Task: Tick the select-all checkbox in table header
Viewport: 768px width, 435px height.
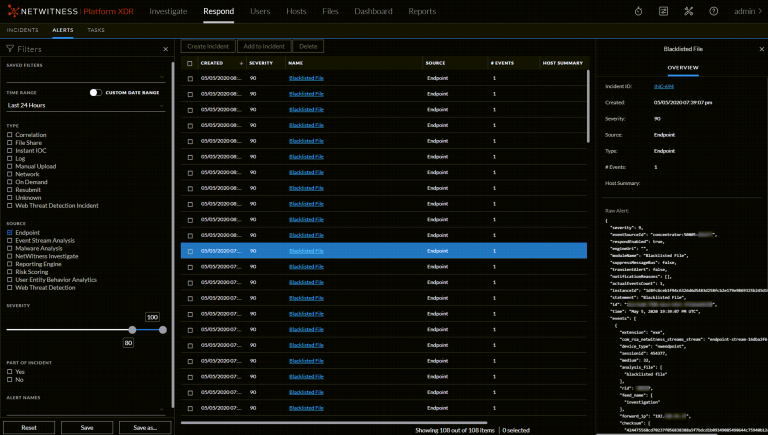Action: click(190, 63)
